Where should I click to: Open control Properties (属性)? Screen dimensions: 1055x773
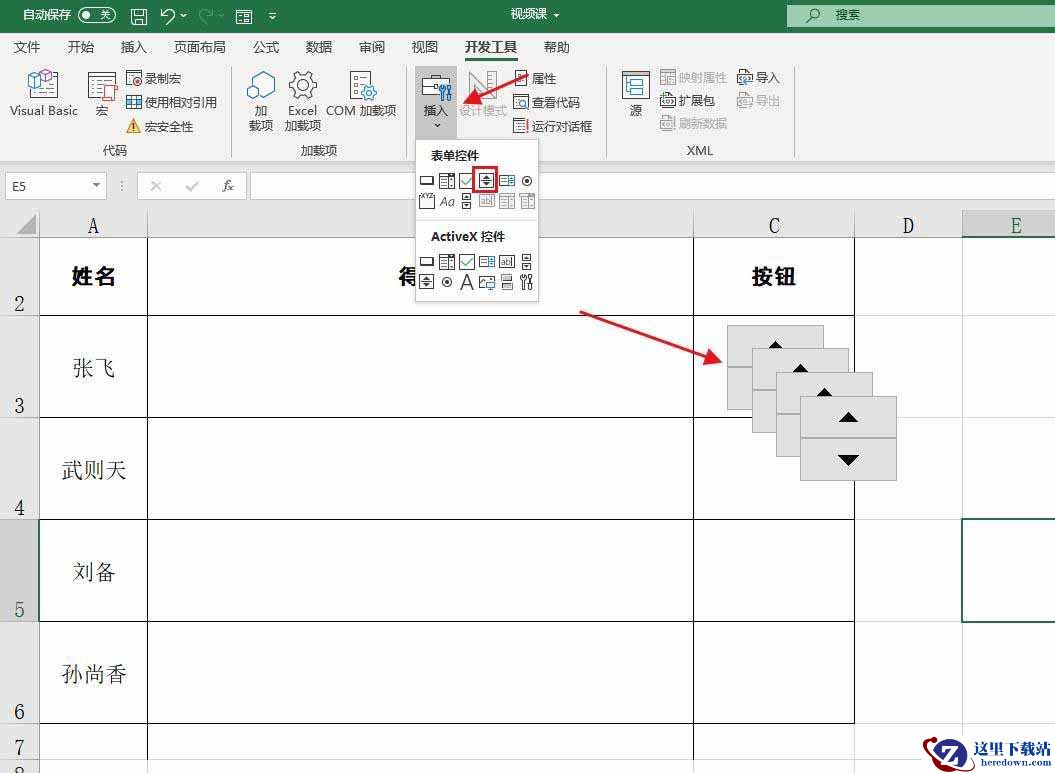coord(536,79)
